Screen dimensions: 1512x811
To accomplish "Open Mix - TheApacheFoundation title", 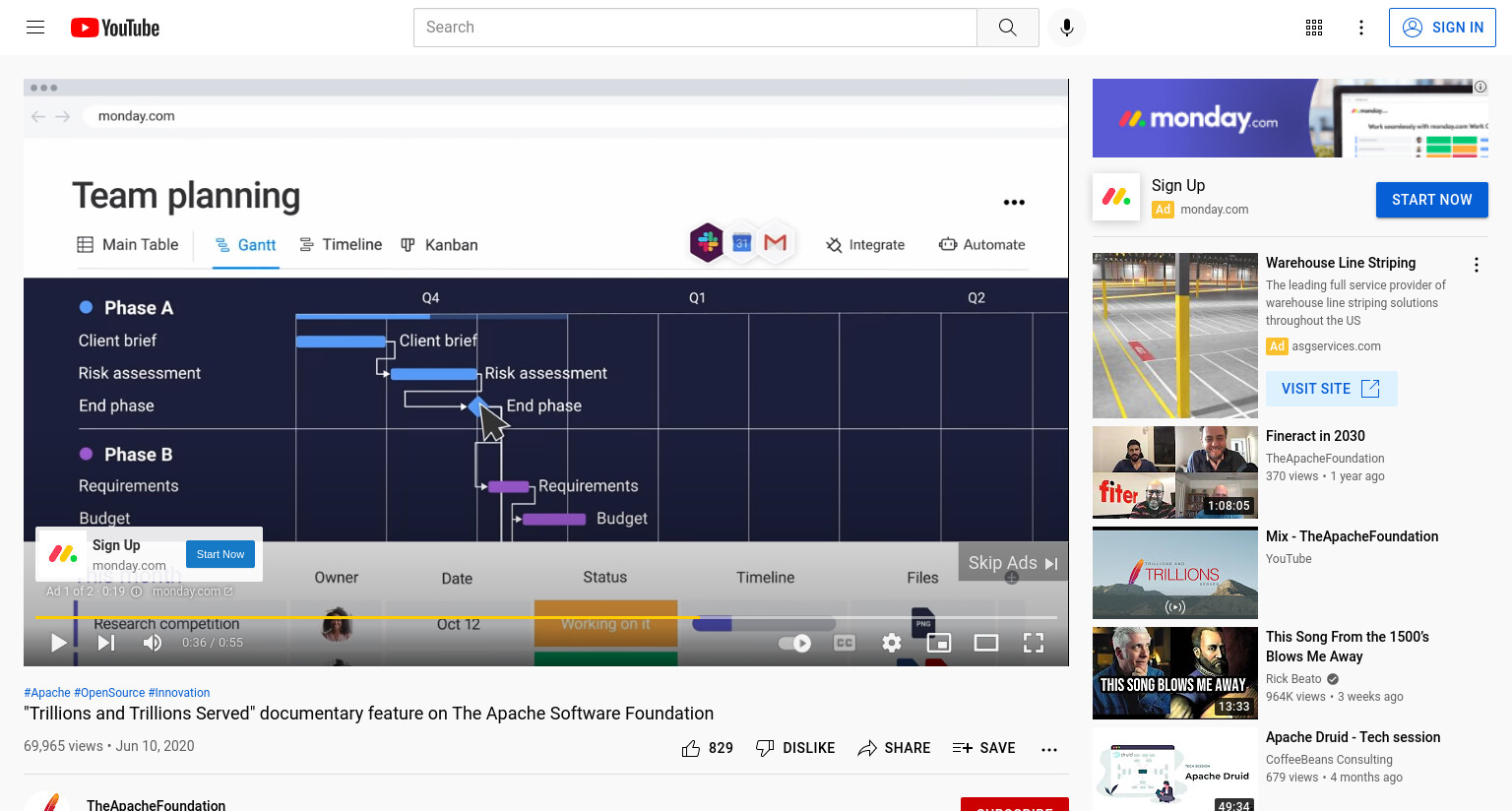I will point(1352,536).
